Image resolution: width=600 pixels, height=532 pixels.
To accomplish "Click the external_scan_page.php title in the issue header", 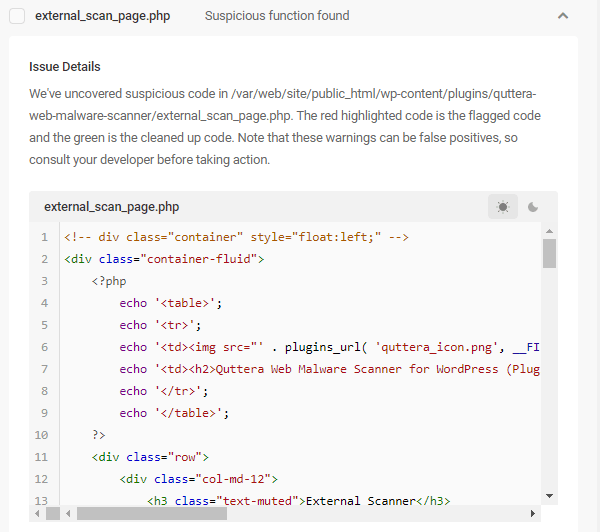I will (102, 16).
